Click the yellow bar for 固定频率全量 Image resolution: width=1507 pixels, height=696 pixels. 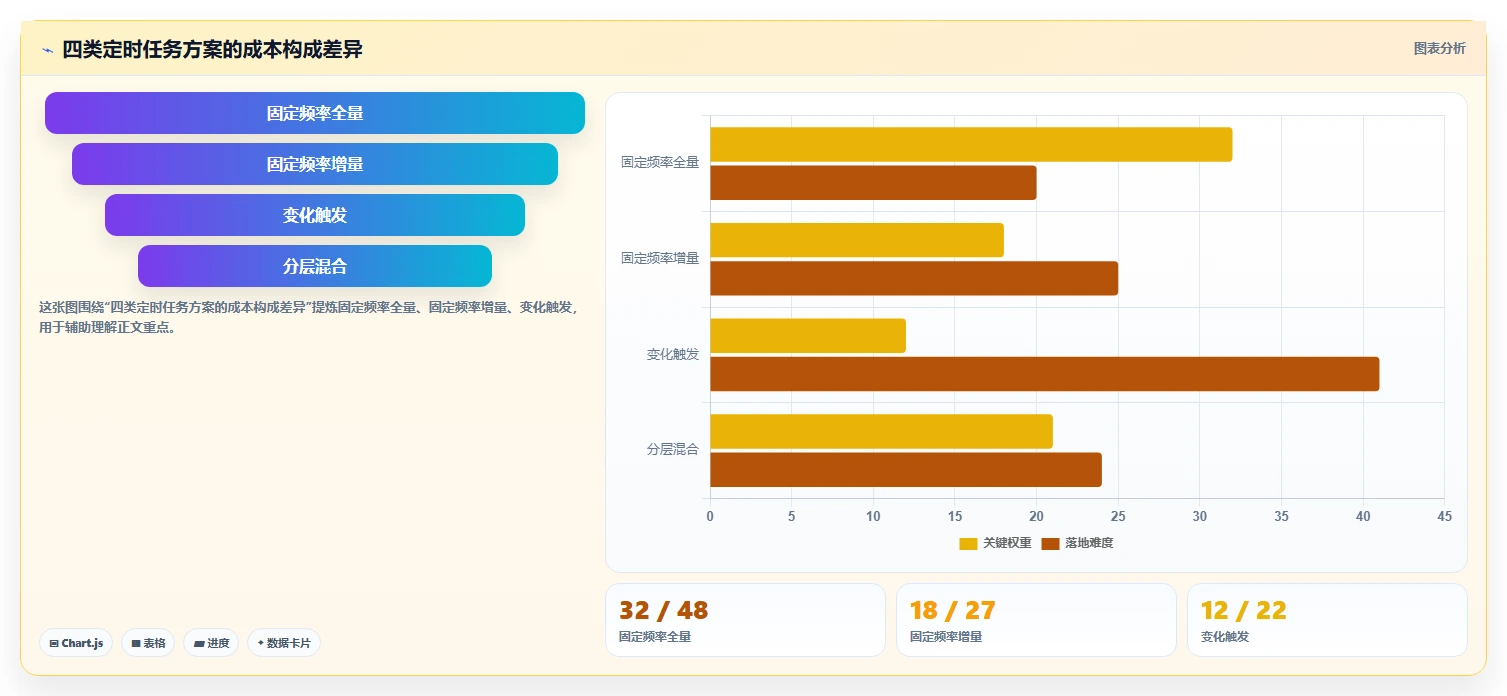[971, 144]
